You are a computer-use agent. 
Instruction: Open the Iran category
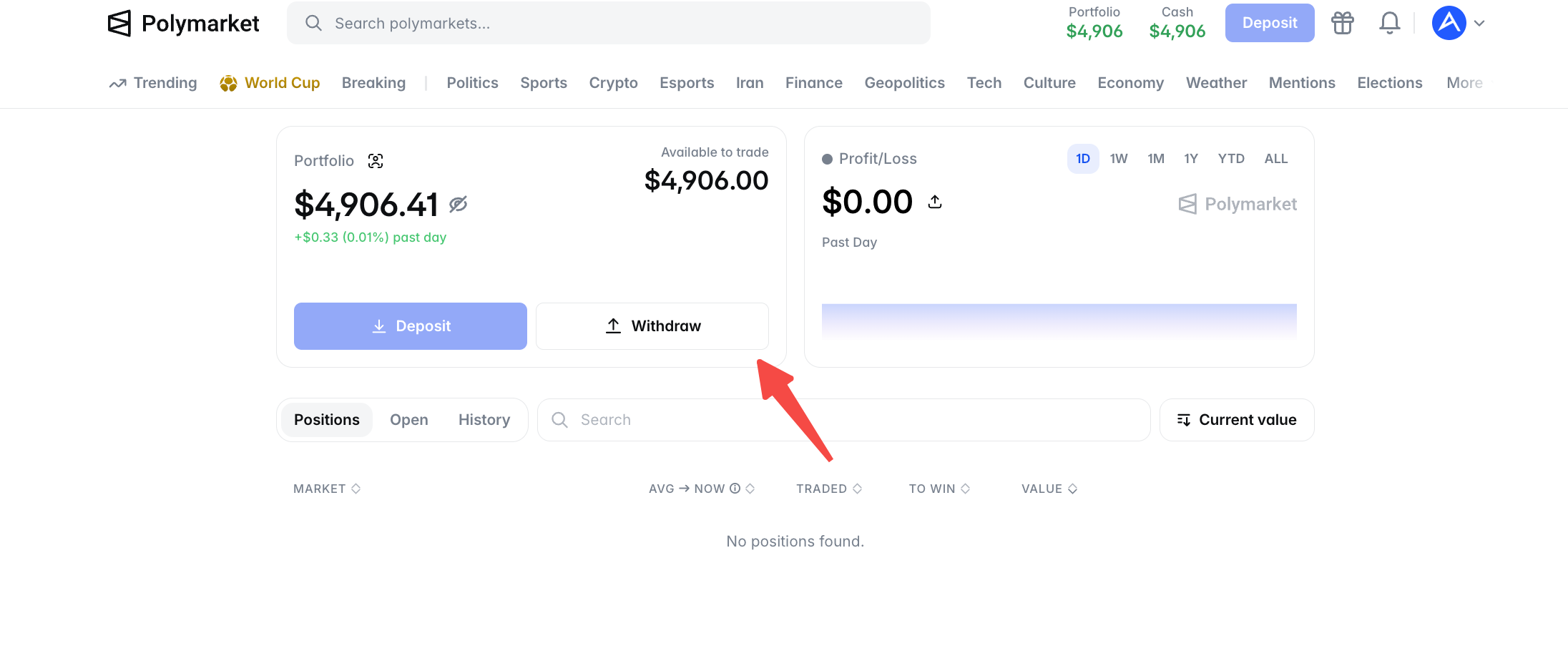pos(750,83)
